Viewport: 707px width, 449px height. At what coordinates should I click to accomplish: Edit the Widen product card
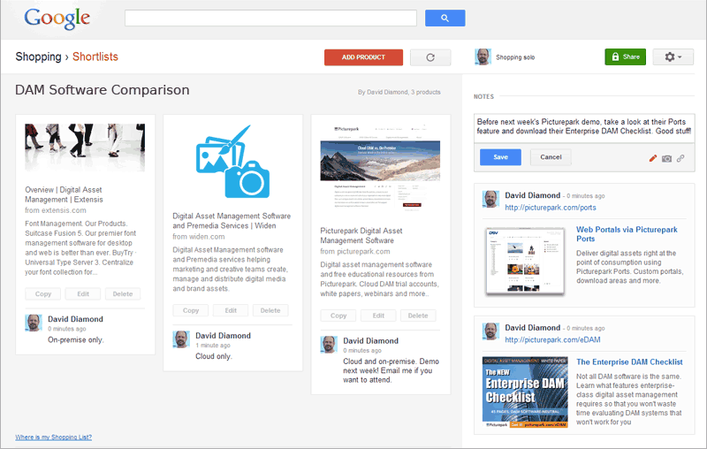click(x=231, y=311)
